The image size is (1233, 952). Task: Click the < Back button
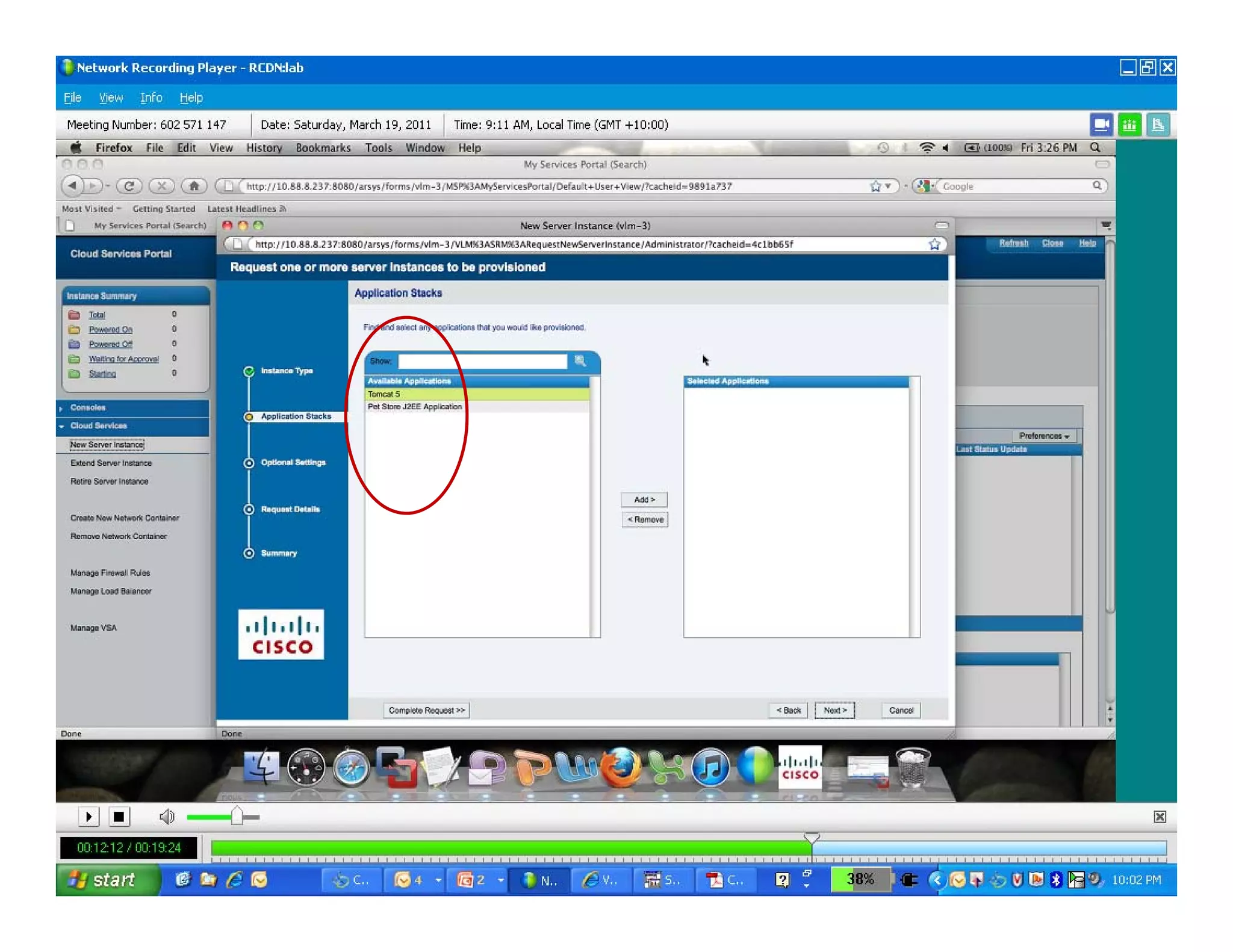[x=788, y=710]
